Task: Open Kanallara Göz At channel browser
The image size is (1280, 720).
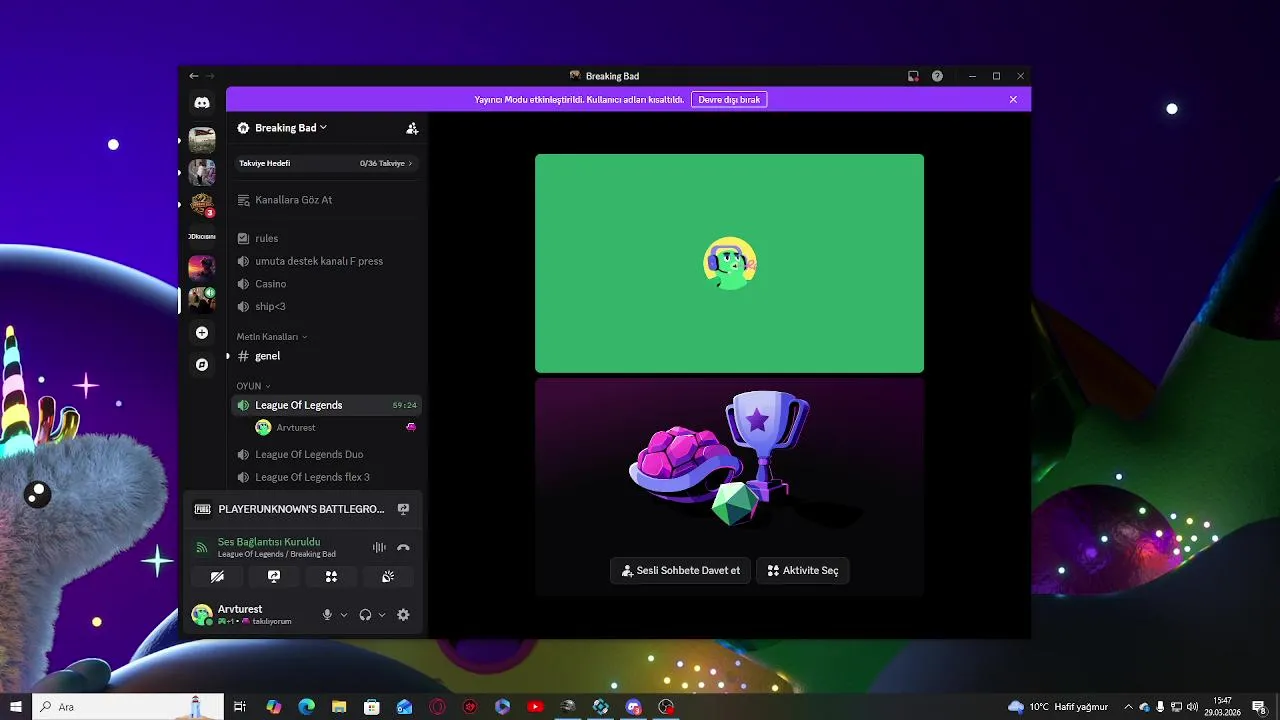Action: [x=326, y=200]
